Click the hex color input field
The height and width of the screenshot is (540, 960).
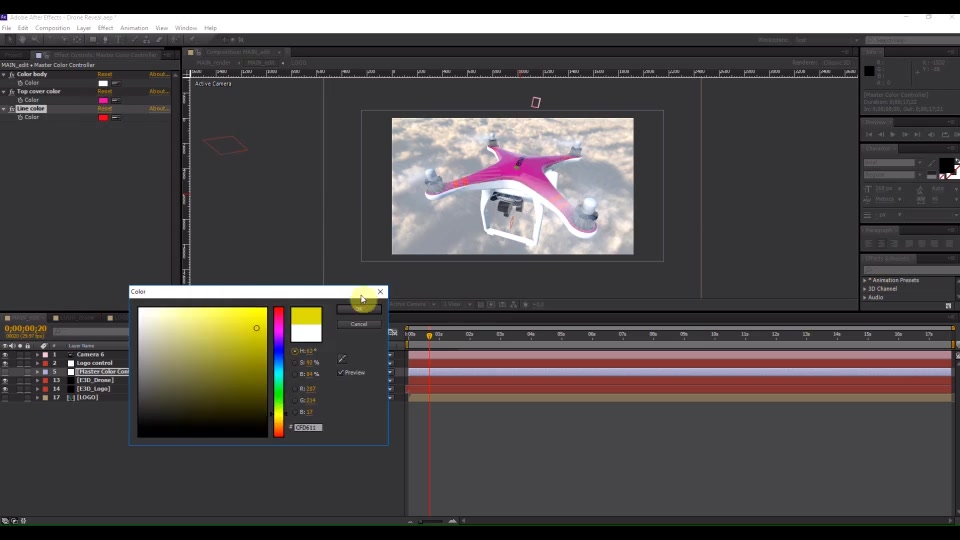[x=307, y=427]
